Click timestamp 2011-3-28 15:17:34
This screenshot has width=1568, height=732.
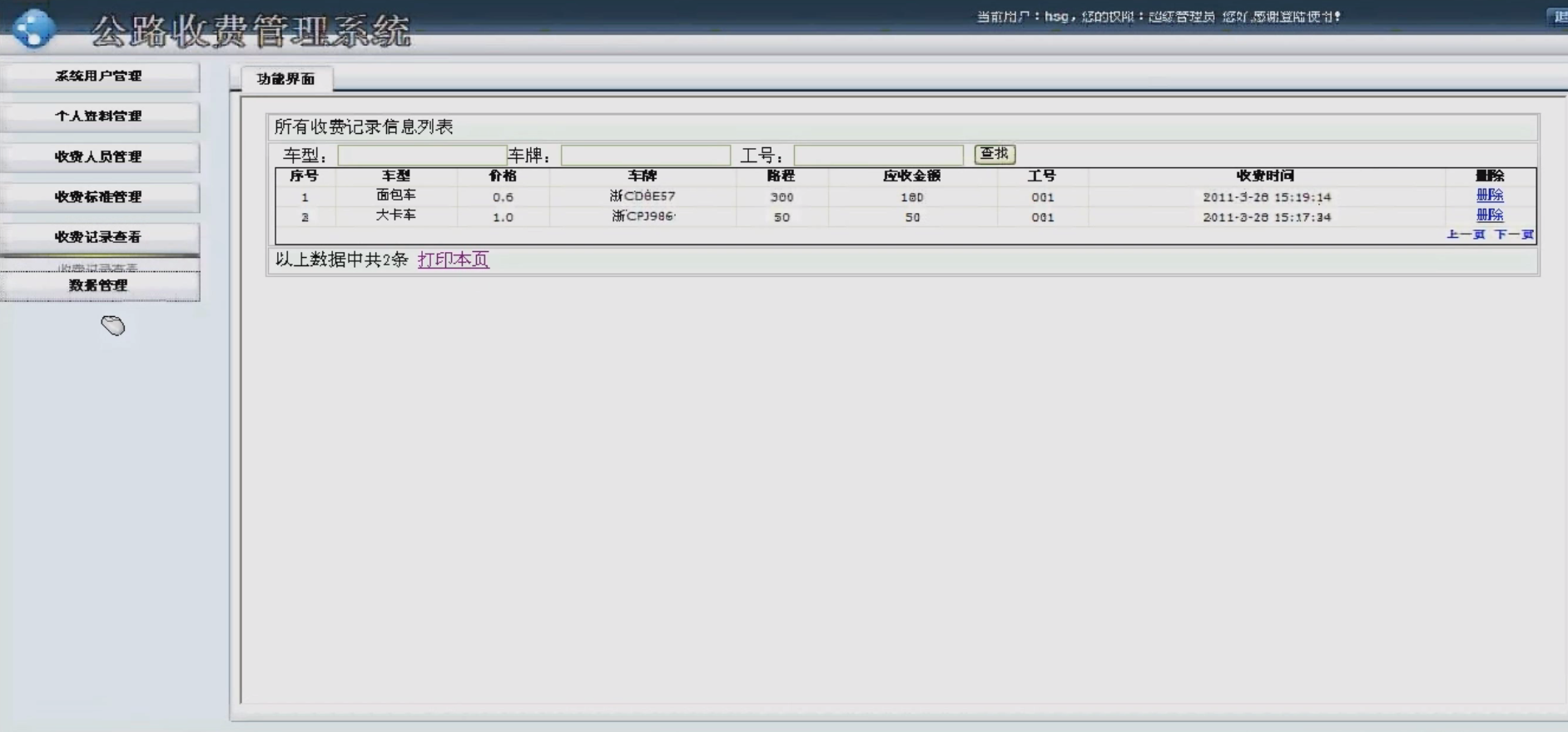click(1267, 217)
